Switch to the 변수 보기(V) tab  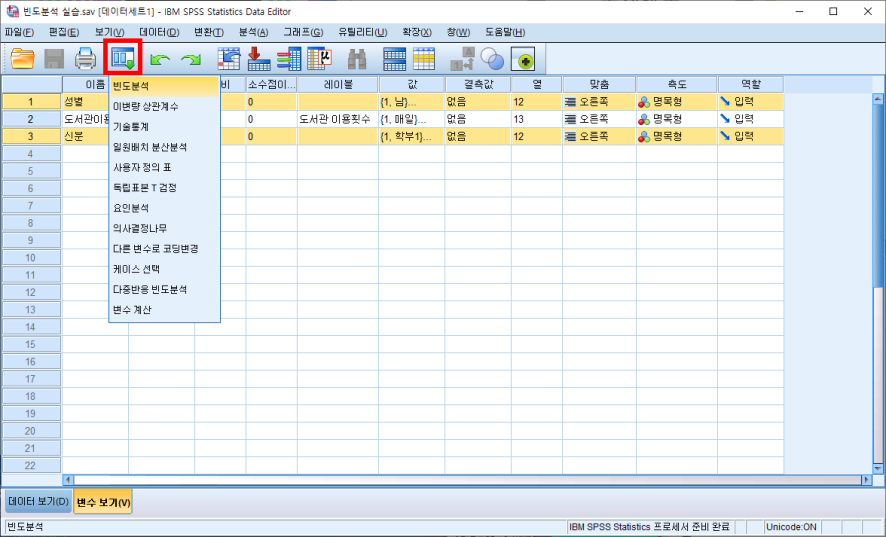click(x=103, y=502)
